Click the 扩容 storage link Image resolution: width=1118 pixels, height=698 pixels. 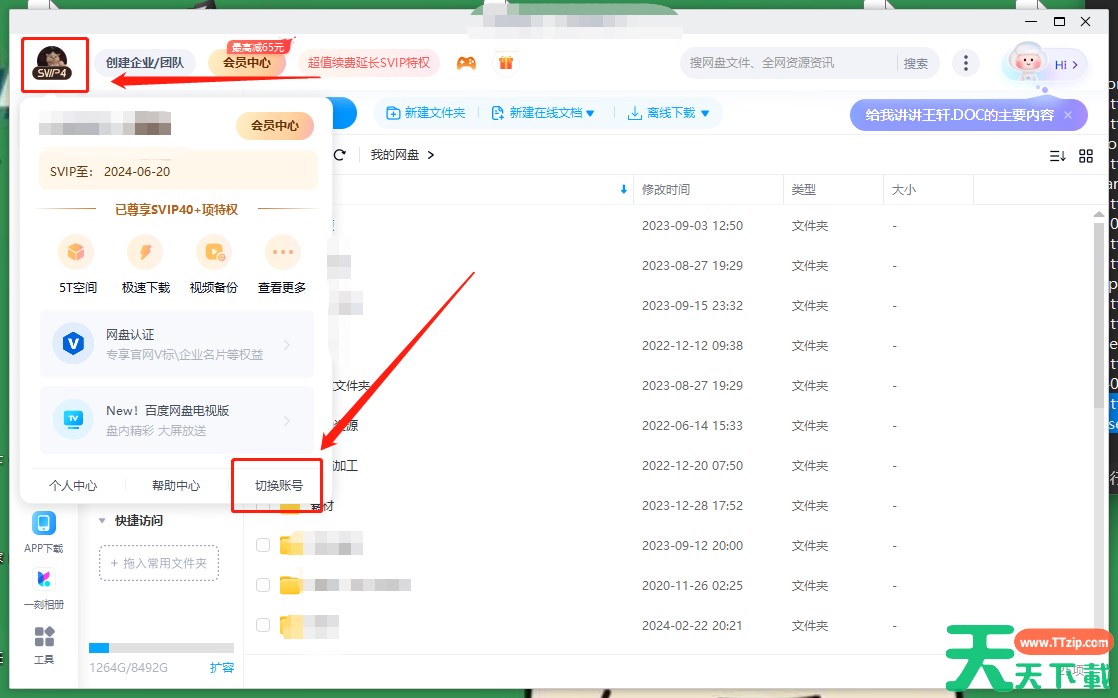222,667
